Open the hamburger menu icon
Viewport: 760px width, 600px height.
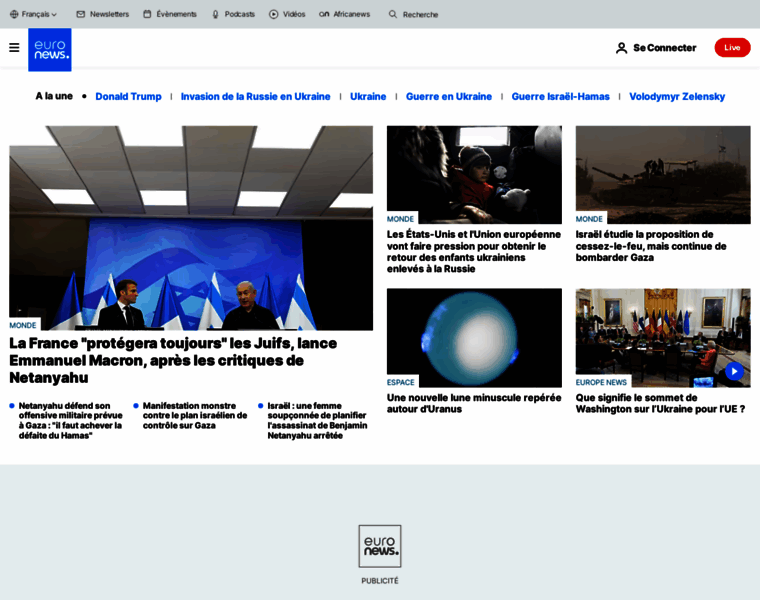[x=14, y=47]
